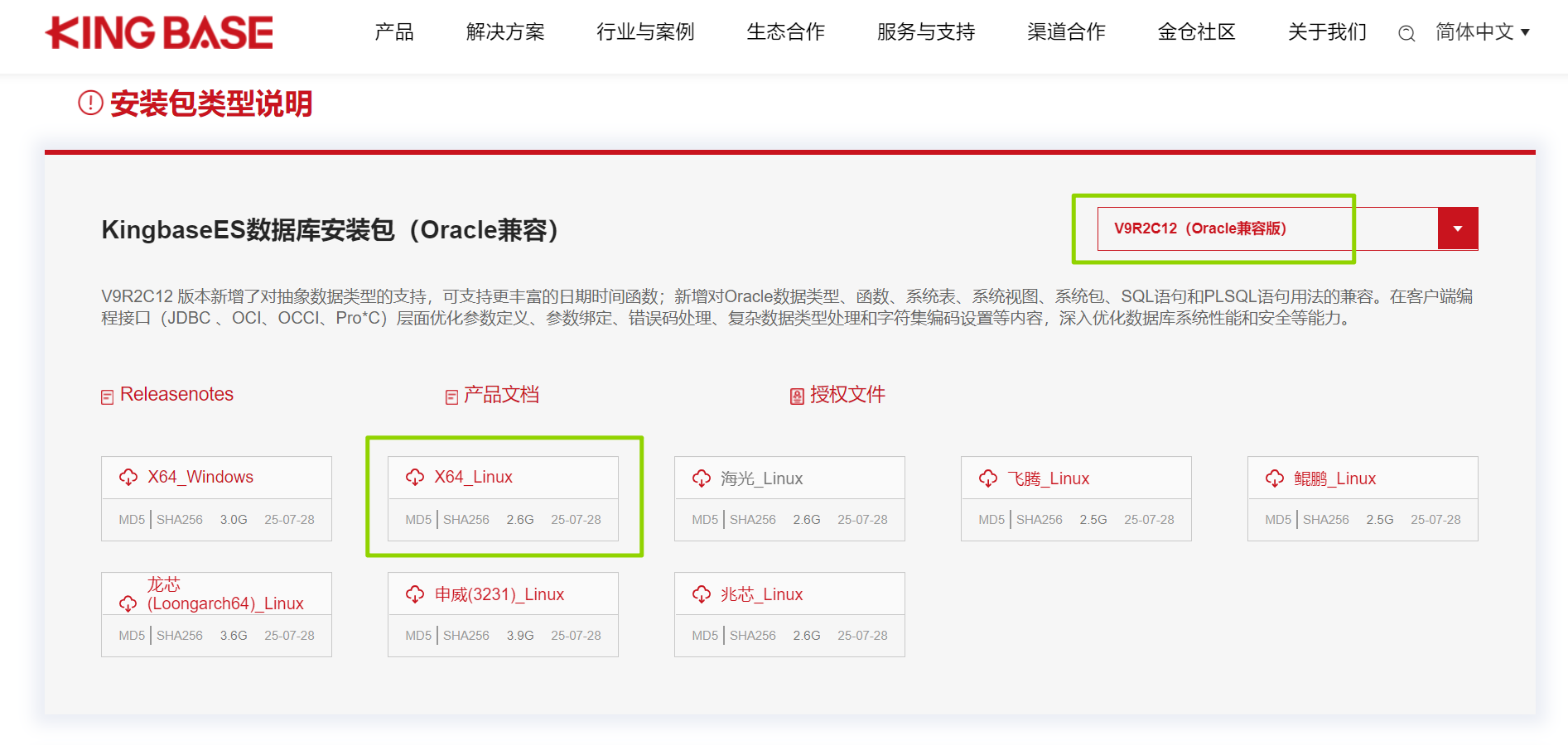Click the 安装包类型说明 heading
Screen dimensions: 1568x745
(x=211, y=103)
